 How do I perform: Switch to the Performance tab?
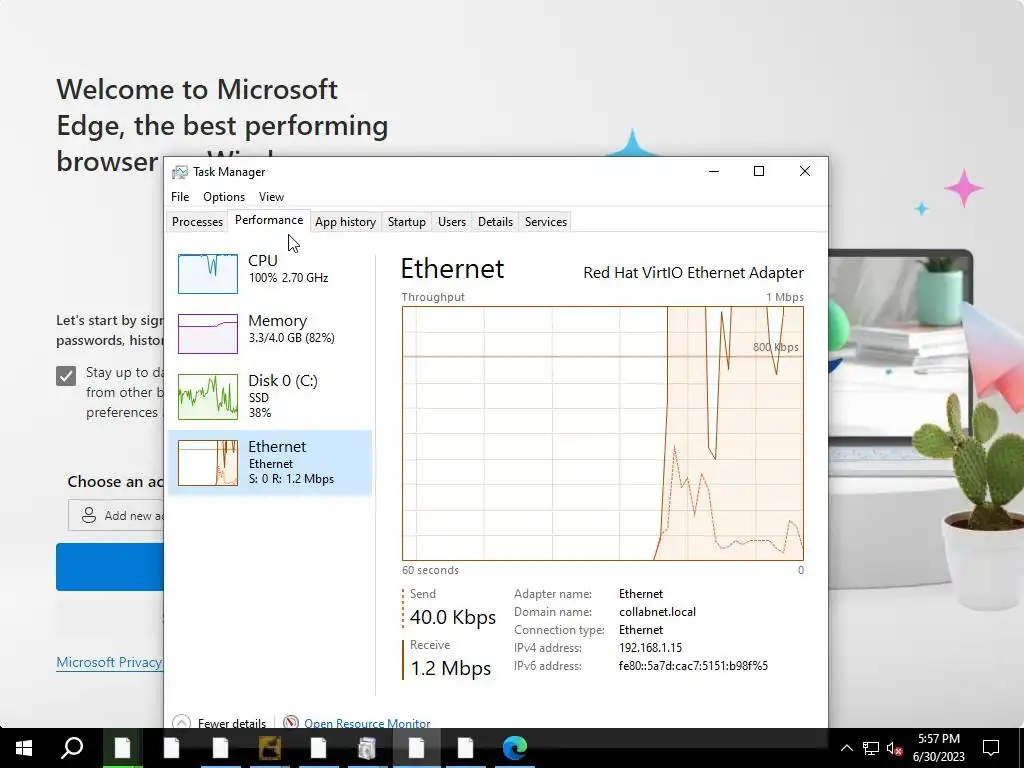[x=269, y=220]
